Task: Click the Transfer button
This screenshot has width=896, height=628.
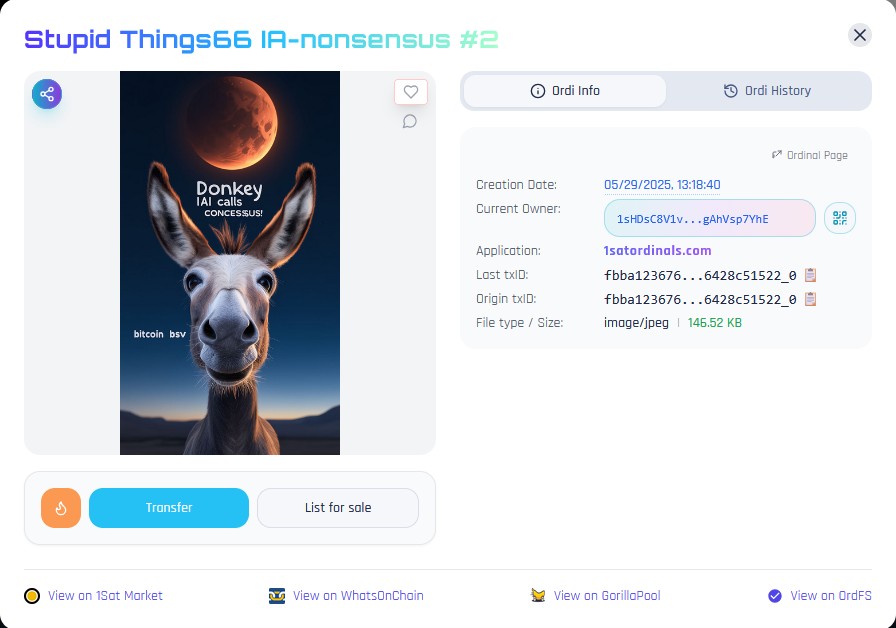Action: click(169, 507)
